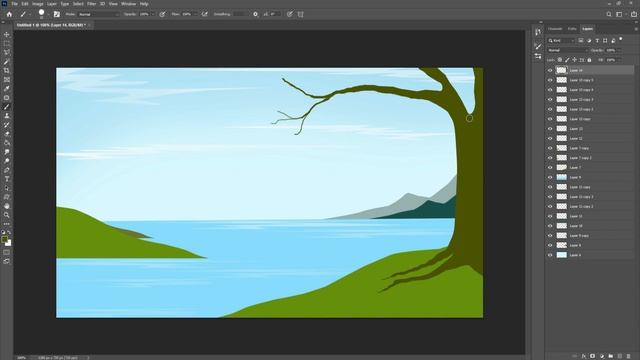Open the symmetry paint options
Viewport: 640px width, 360px height.
300,14
